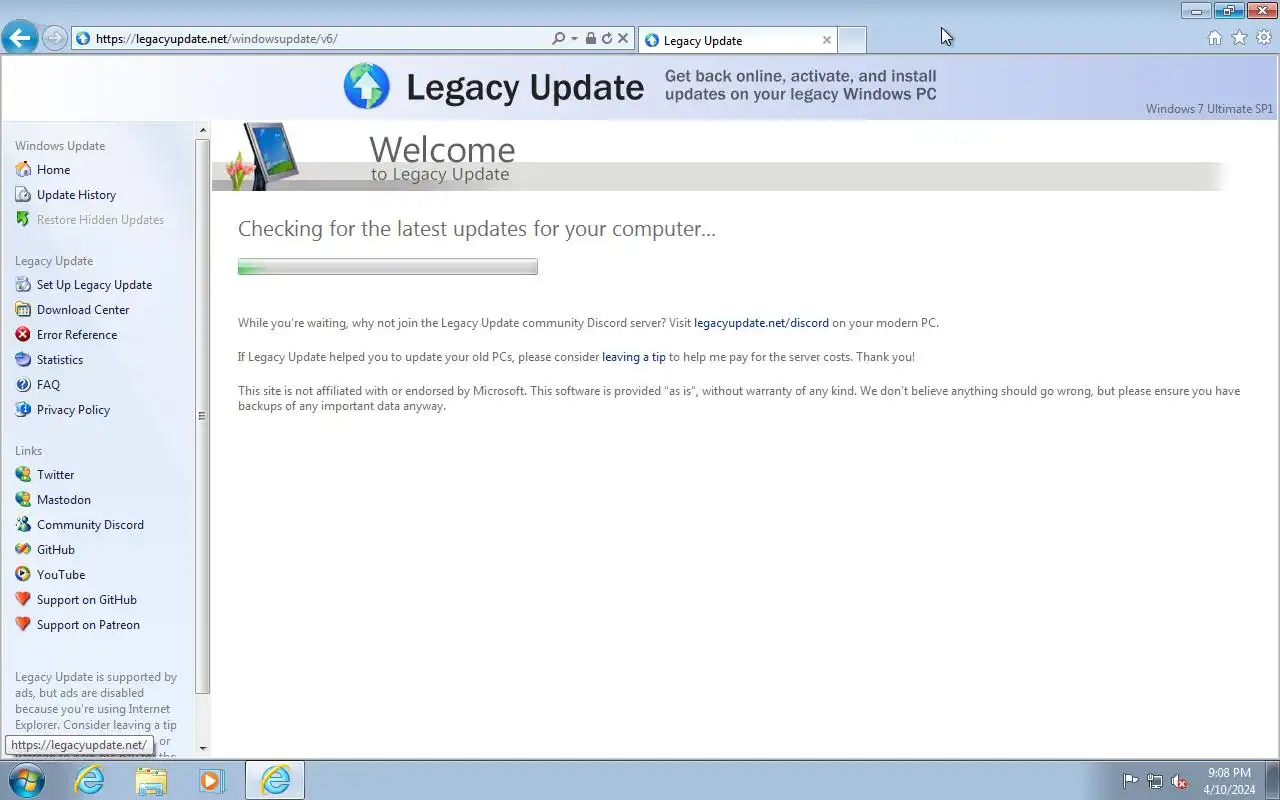
Task: Click the Support on GitHub heart icon
Action: tap(23, 600)
